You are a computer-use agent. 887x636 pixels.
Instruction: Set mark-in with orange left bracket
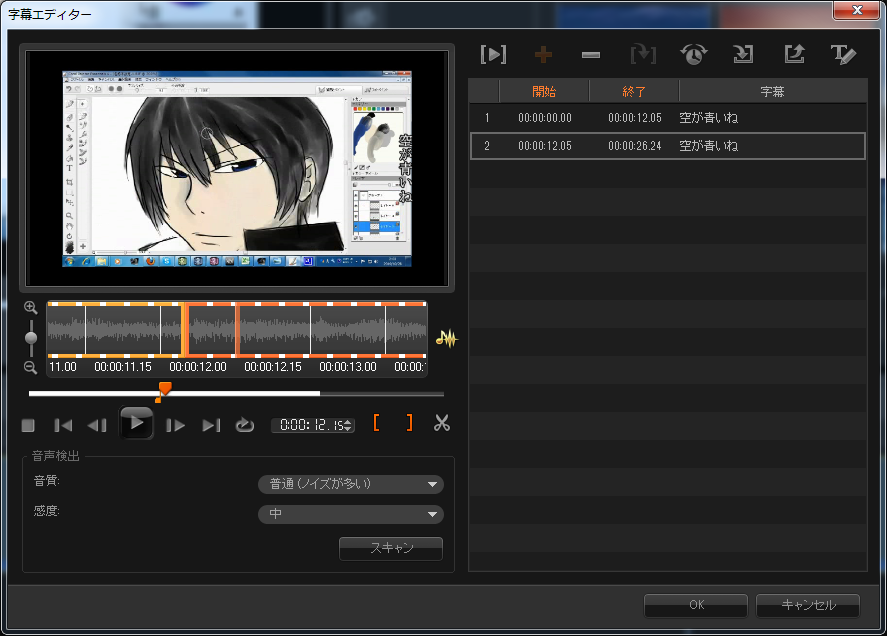376,423
